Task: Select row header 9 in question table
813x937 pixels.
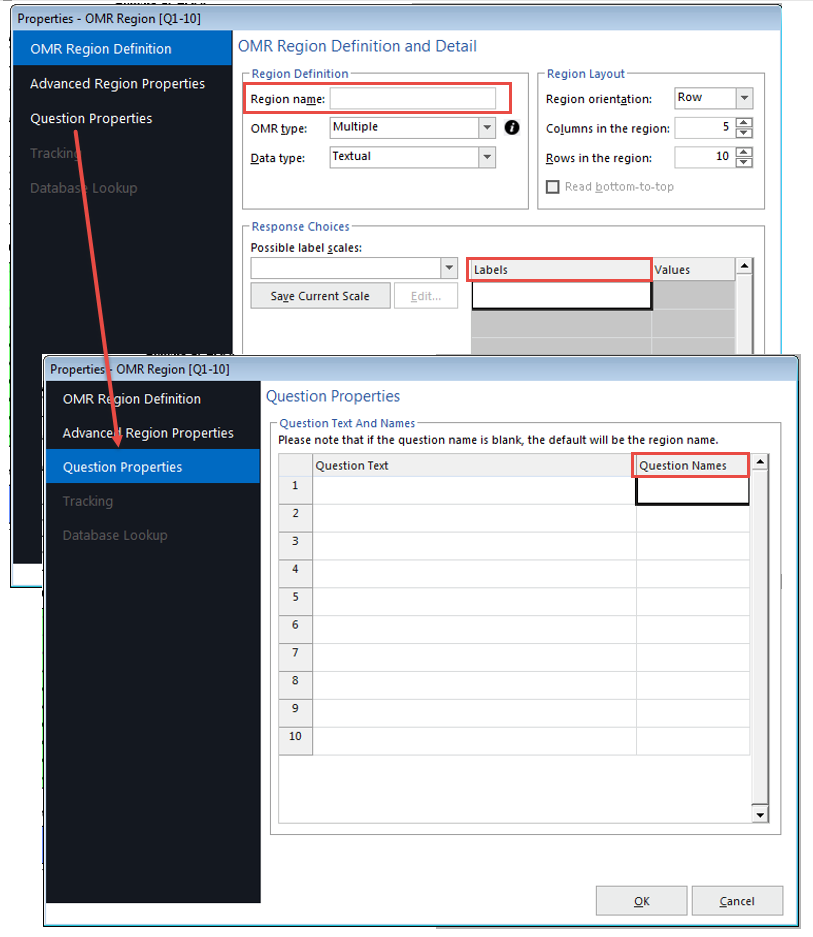Action: pos(295,713)
